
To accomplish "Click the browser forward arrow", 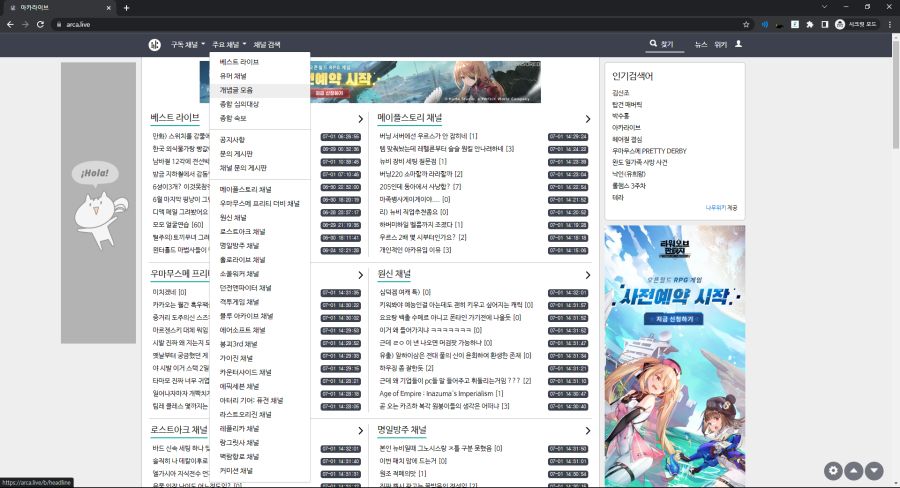I will point(25,24).
